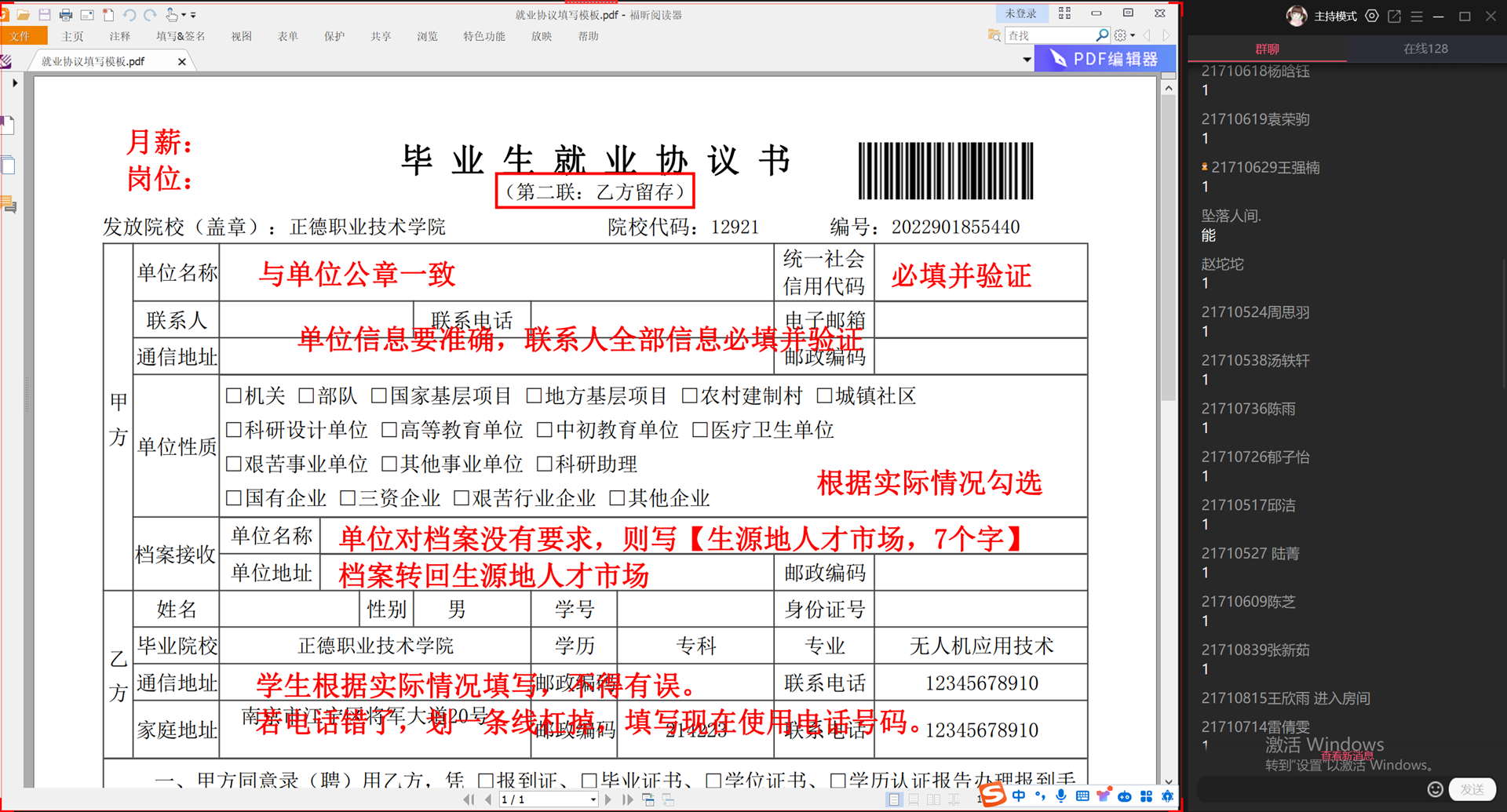Click the host avatar next to 主持模式
1507x812 pixels.
1297,16
